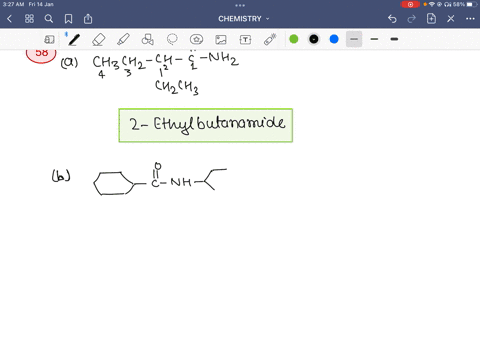Bookmark the current page
The height and width of the screenshot is (360, 480).
[68, 19]
